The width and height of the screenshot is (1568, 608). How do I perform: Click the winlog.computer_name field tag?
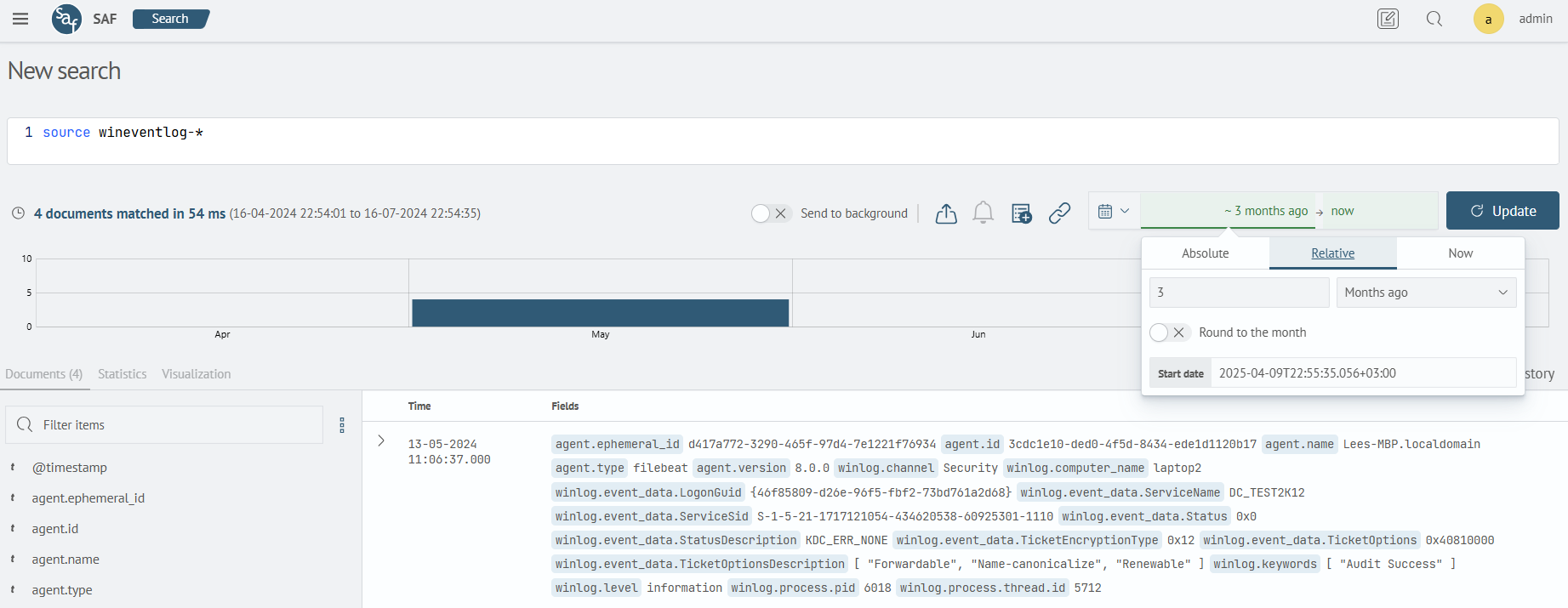coord(1075,468)
